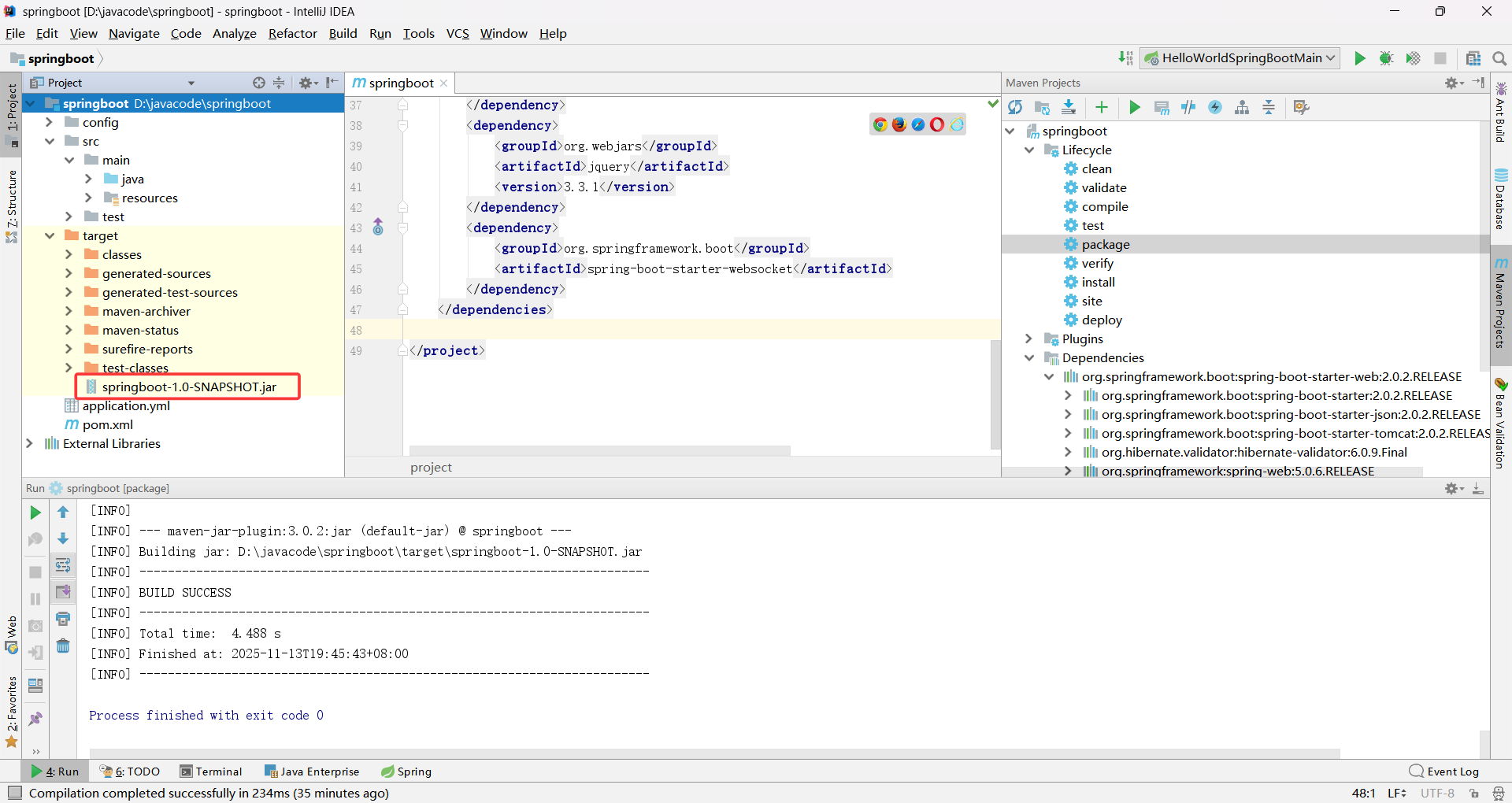Open Ant Build side panel tab
Image resolution: width=1512 pixels, height=803 pixels.
coord(1501,112)
